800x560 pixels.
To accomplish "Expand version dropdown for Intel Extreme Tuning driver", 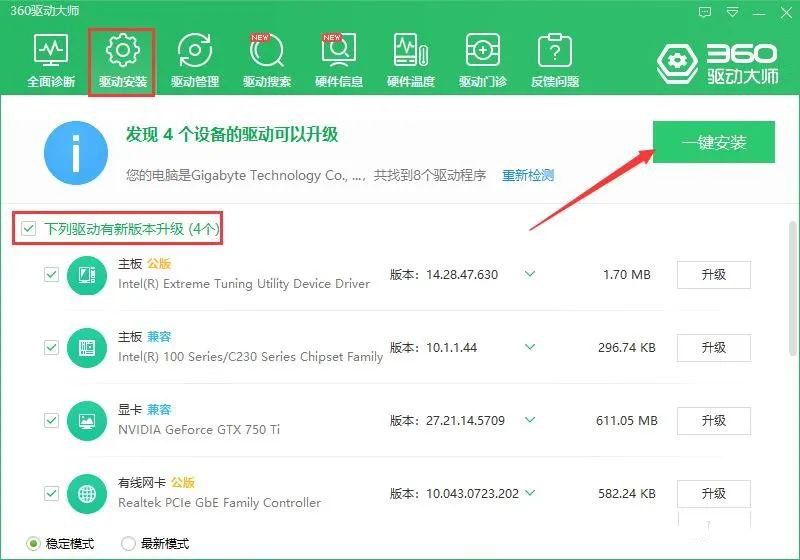I will pyautogui.click(x=530, y=274).
